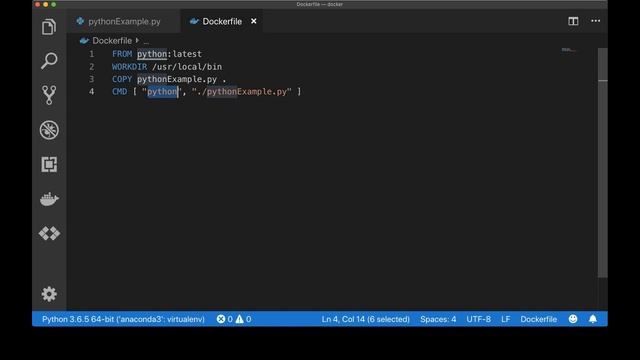Close the Dockerfile tab

click(253, 21)
